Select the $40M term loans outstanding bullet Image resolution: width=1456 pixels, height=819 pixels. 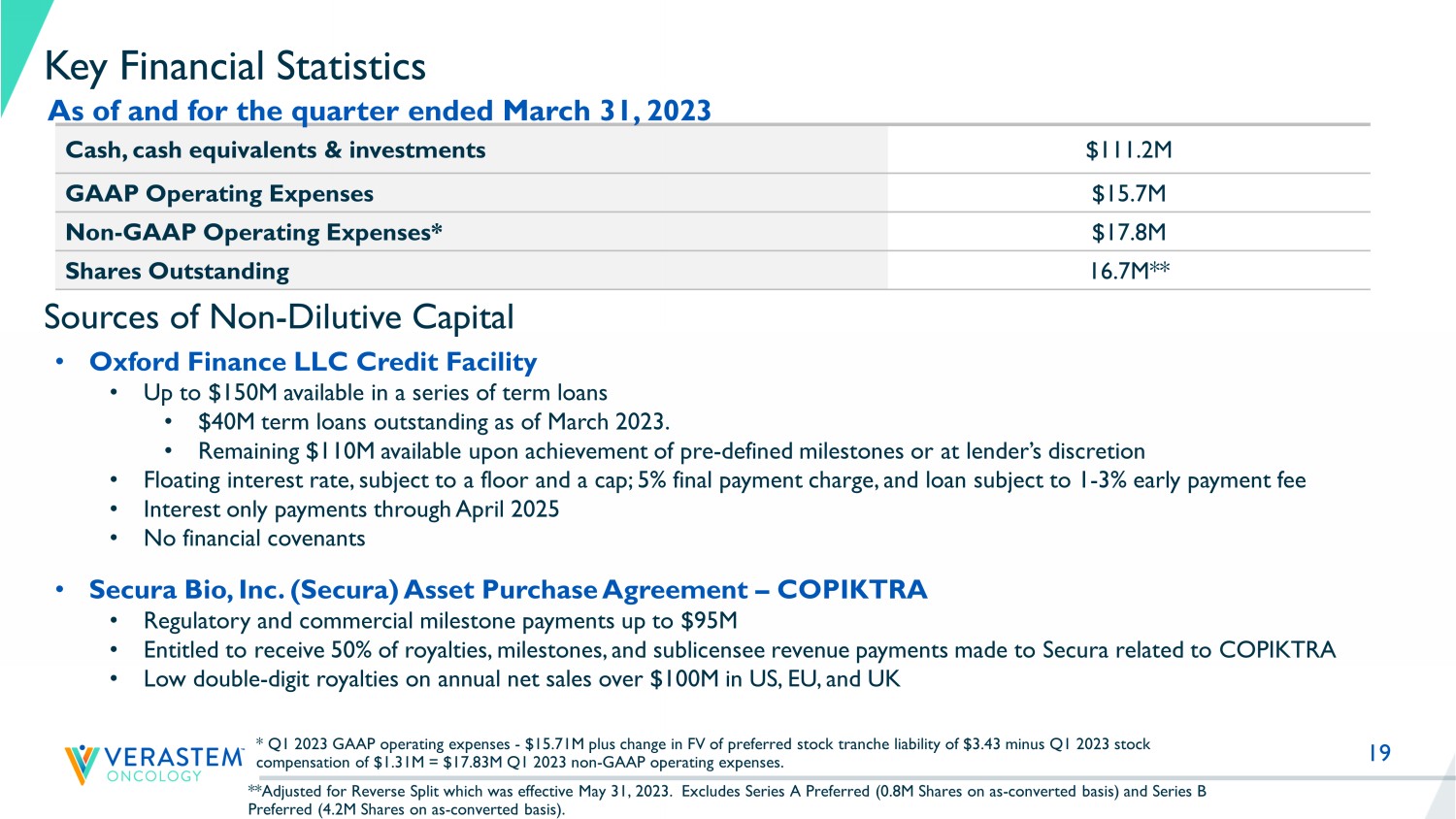click(x=434, y=422)
